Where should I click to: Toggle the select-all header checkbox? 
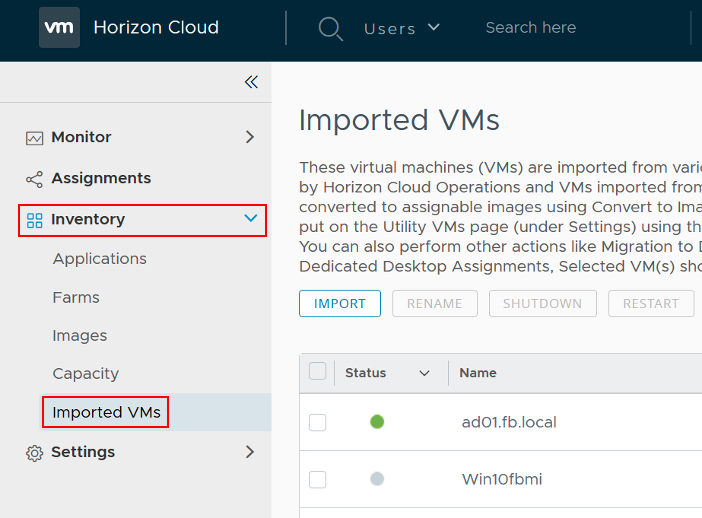pos(317,372)
